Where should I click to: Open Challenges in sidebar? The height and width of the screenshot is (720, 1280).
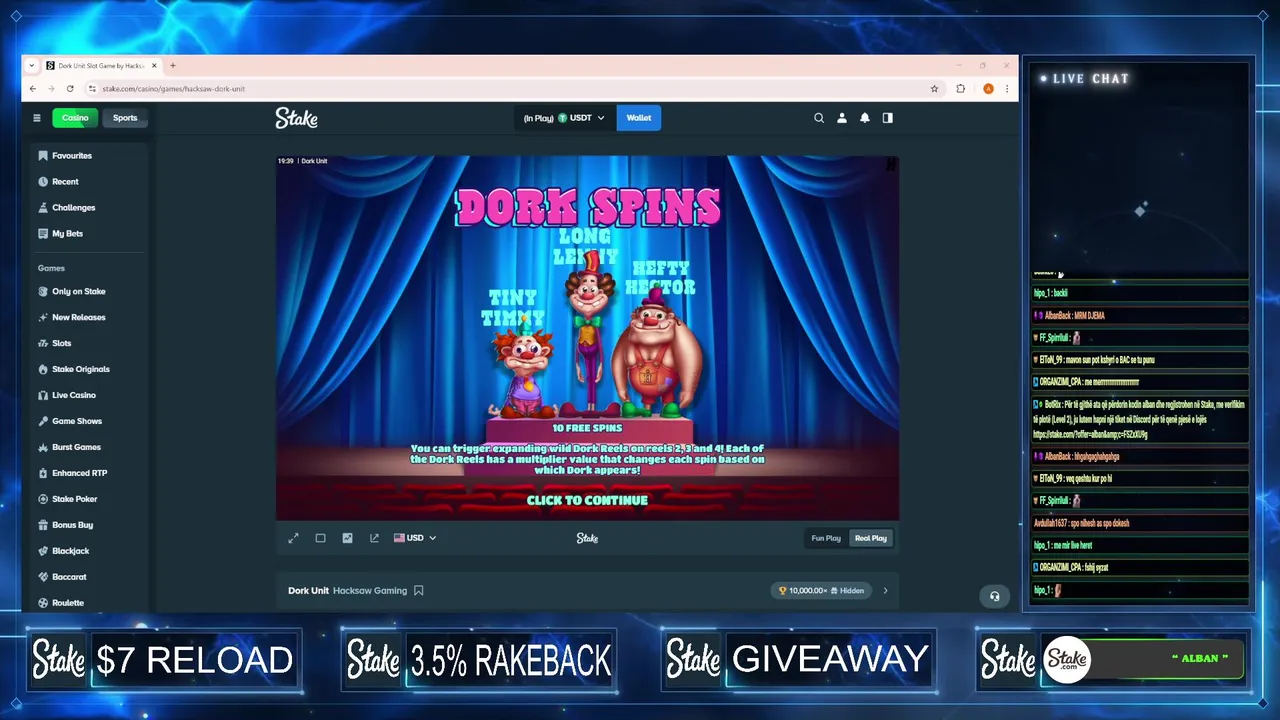pos(74,208)
